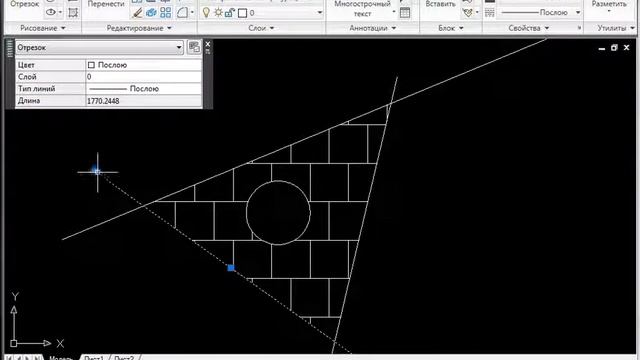Expand the Рисование panel

(x=43, y=28)
